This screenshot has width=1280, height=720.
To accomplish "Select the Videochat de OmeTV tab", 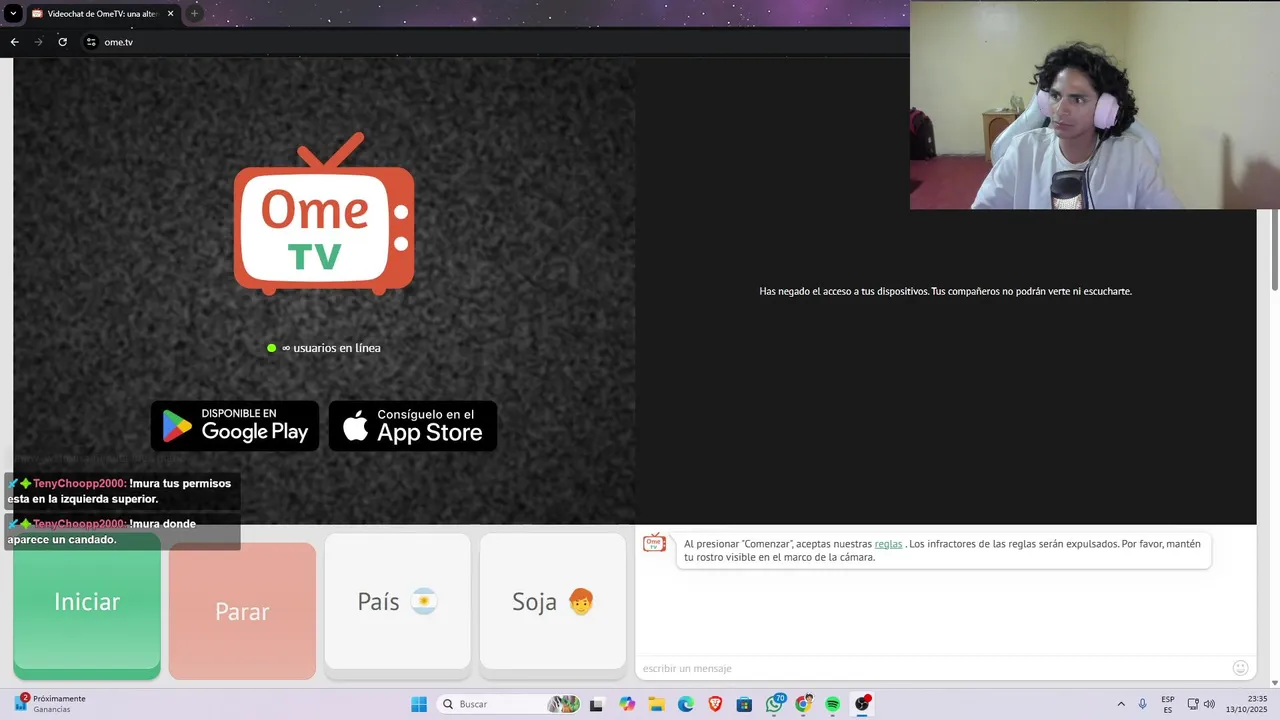I will (x=103, y=14).
